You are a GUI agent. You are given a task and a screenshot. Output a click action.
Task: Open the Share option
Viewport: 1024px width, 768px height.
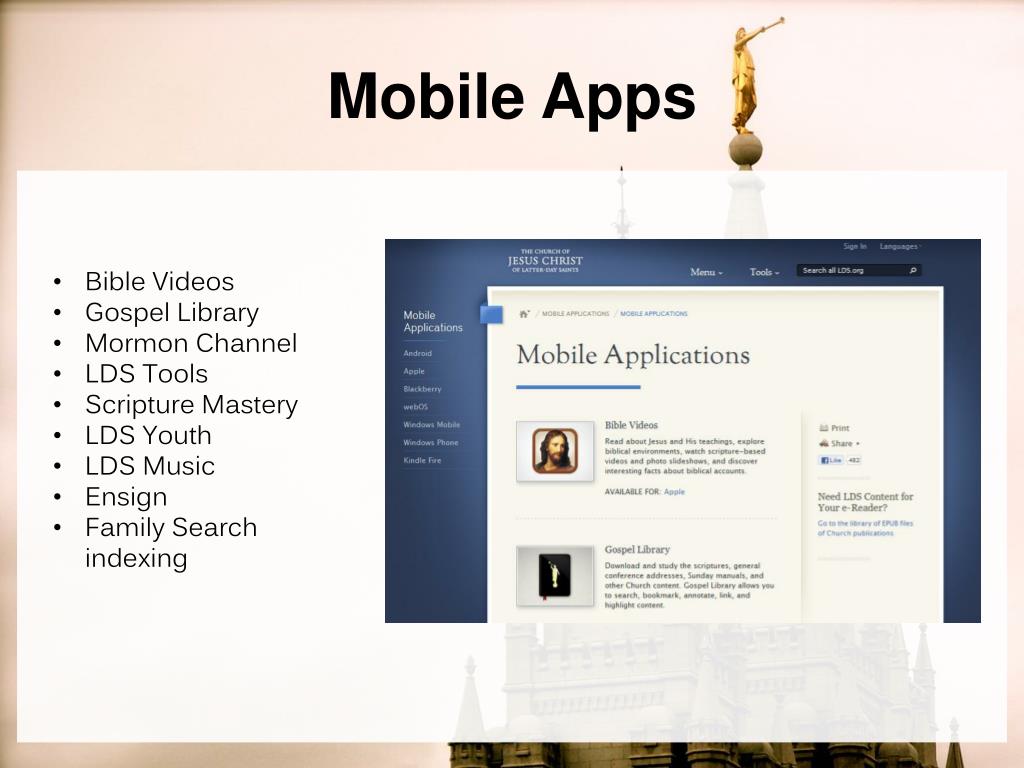point(839,443)
